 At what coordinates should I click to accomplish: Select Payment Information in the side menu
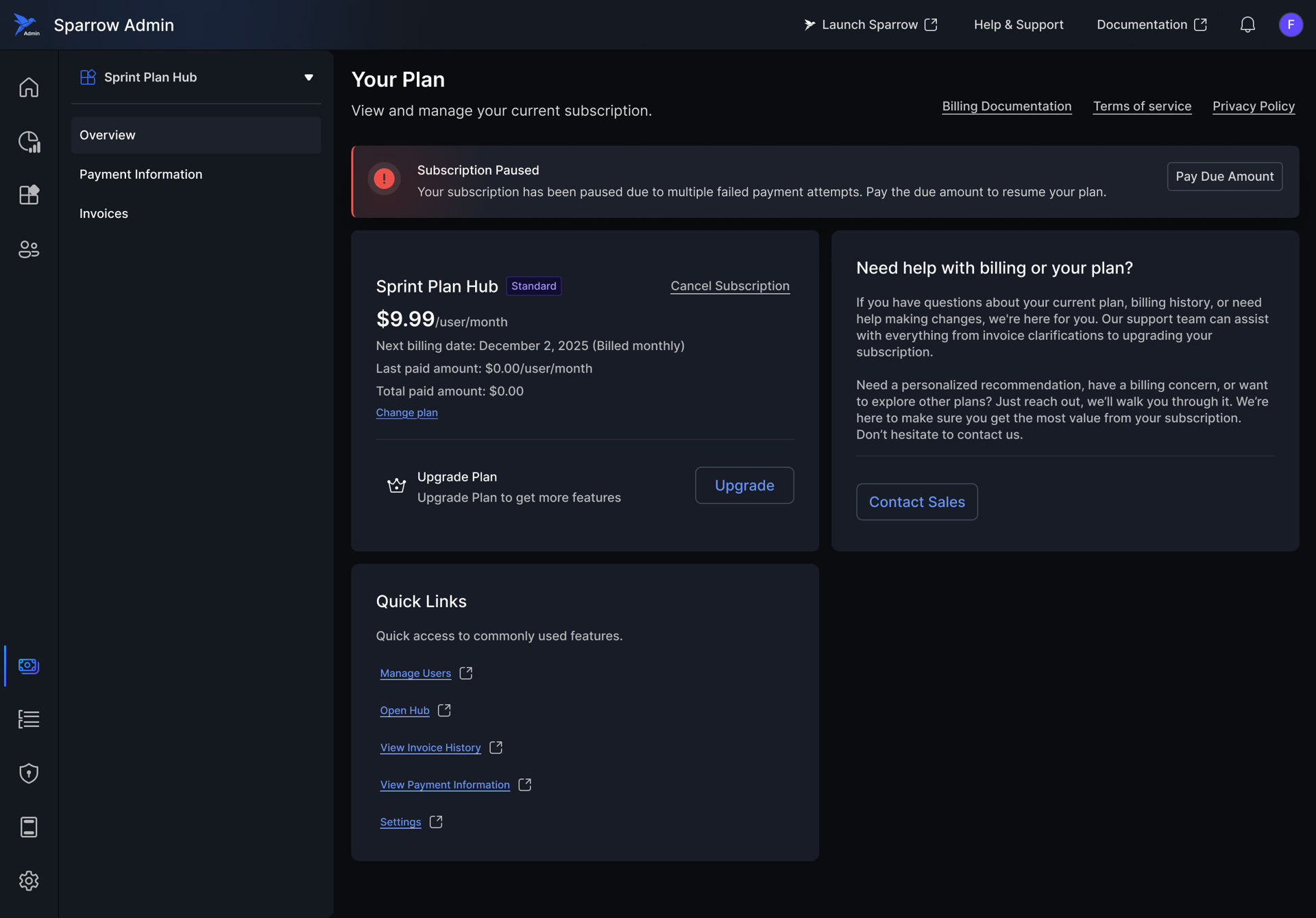(141, 174)
